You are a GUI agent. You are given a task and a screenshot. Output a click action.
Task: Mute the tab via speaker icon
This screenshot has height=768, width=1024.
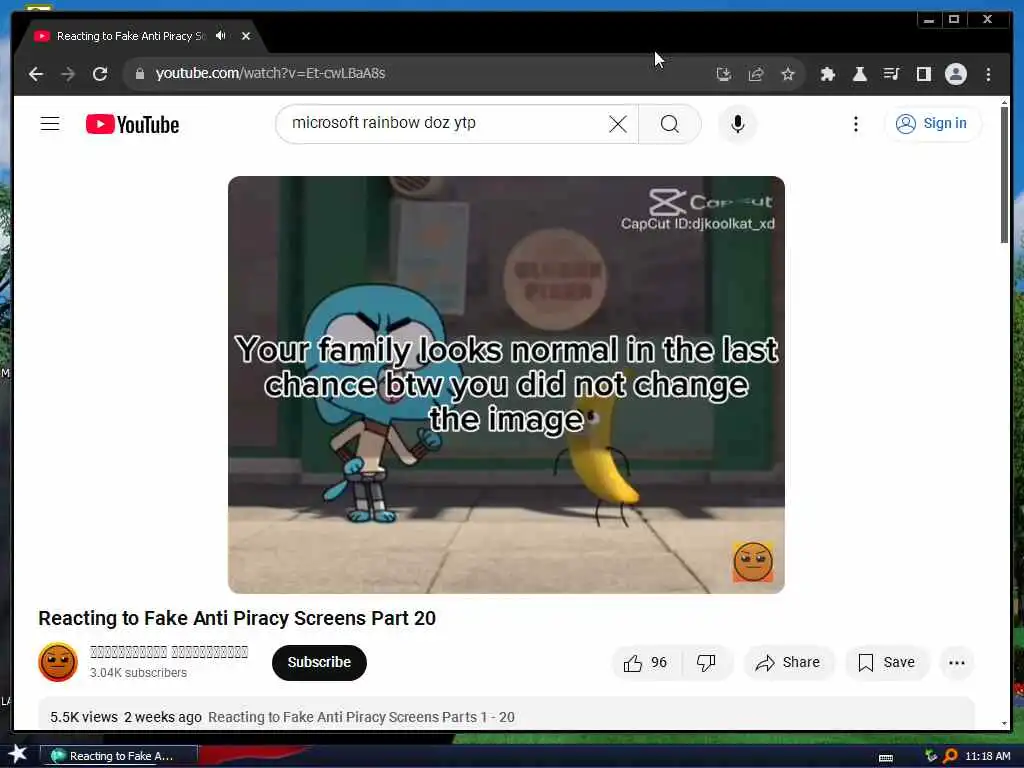coord(221,36)
